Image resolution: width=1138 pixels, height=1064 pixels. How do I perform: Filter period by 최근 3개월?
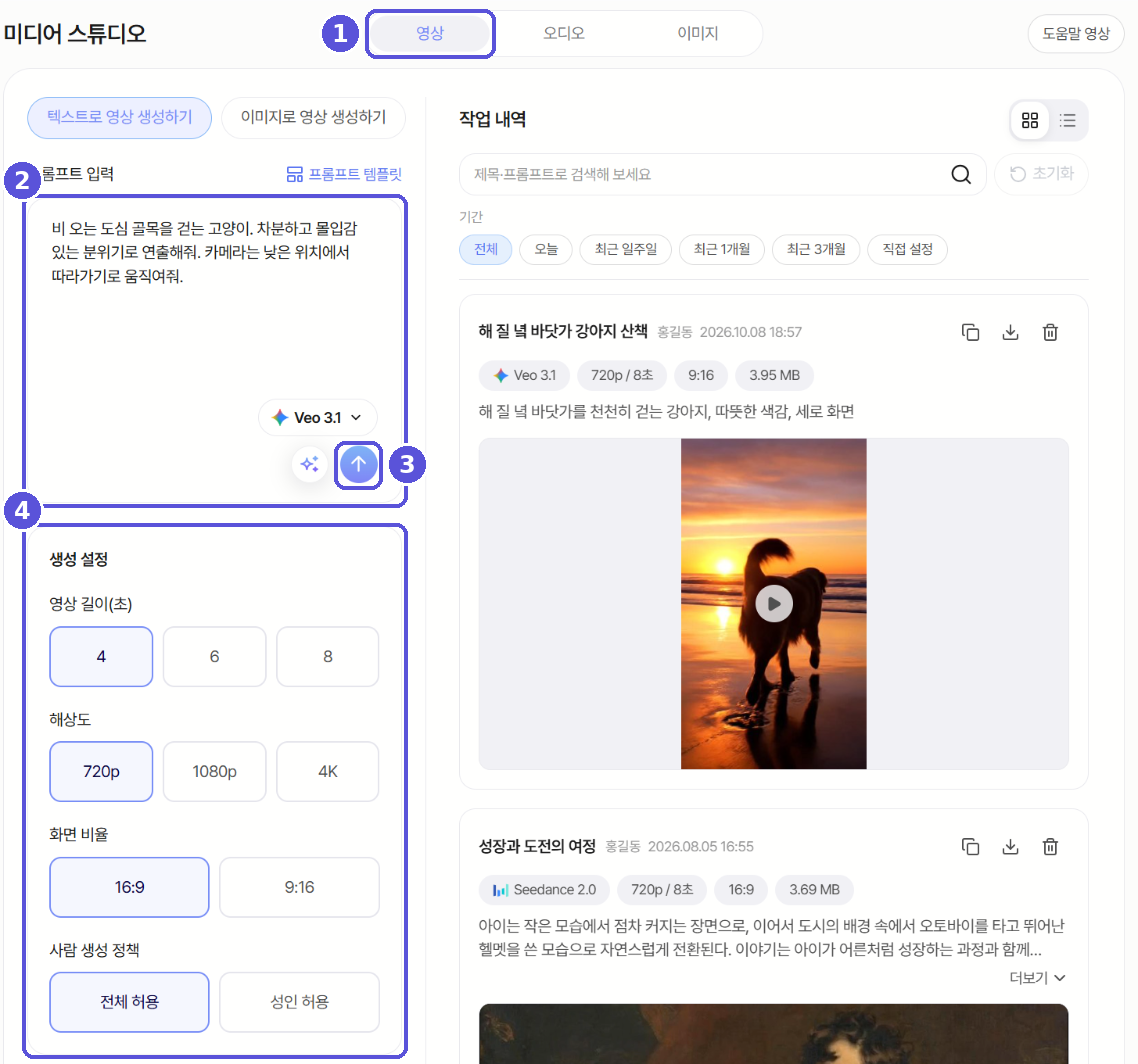[x=816, y=250]
